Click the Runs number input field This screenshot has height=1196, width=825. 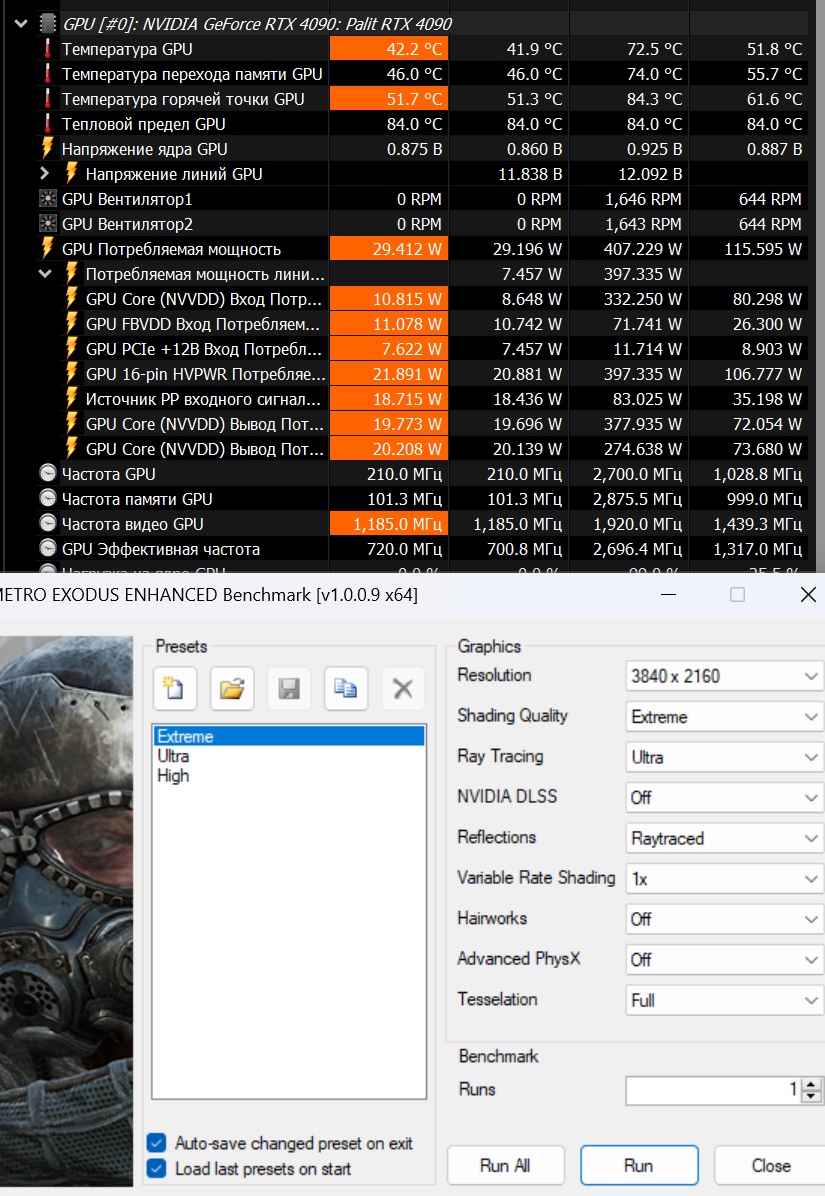click(x=713, y=1090)
